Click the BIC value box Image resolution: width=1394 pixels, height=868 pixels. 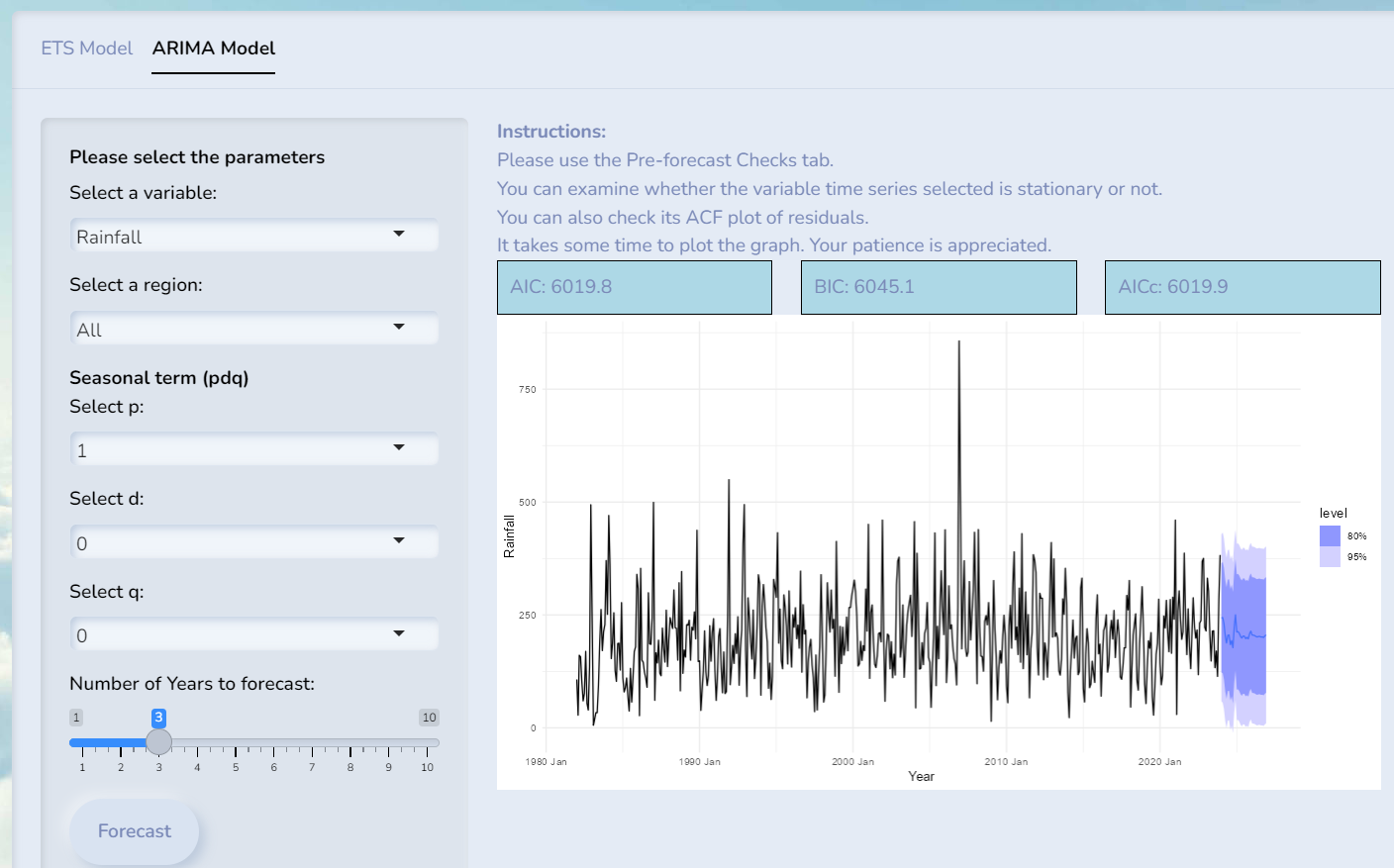[x=938, y=287]
